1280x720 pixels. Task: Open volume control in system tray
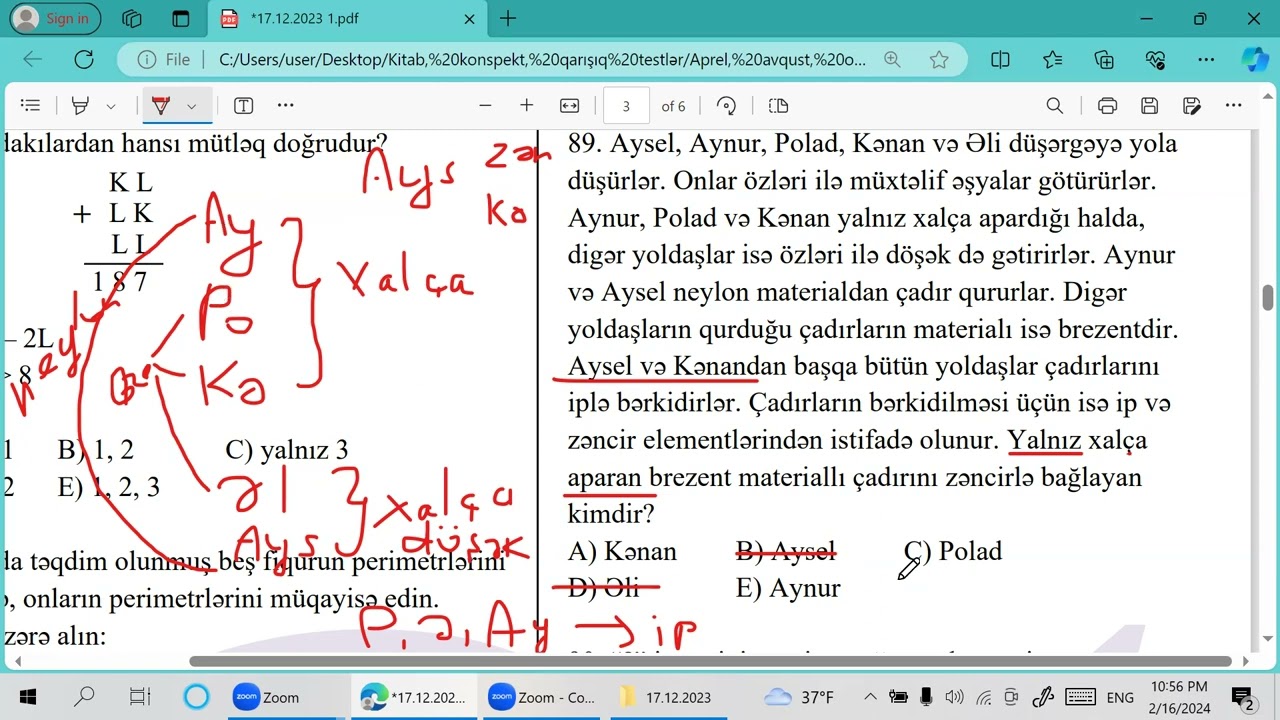click(x=953, y=697)
